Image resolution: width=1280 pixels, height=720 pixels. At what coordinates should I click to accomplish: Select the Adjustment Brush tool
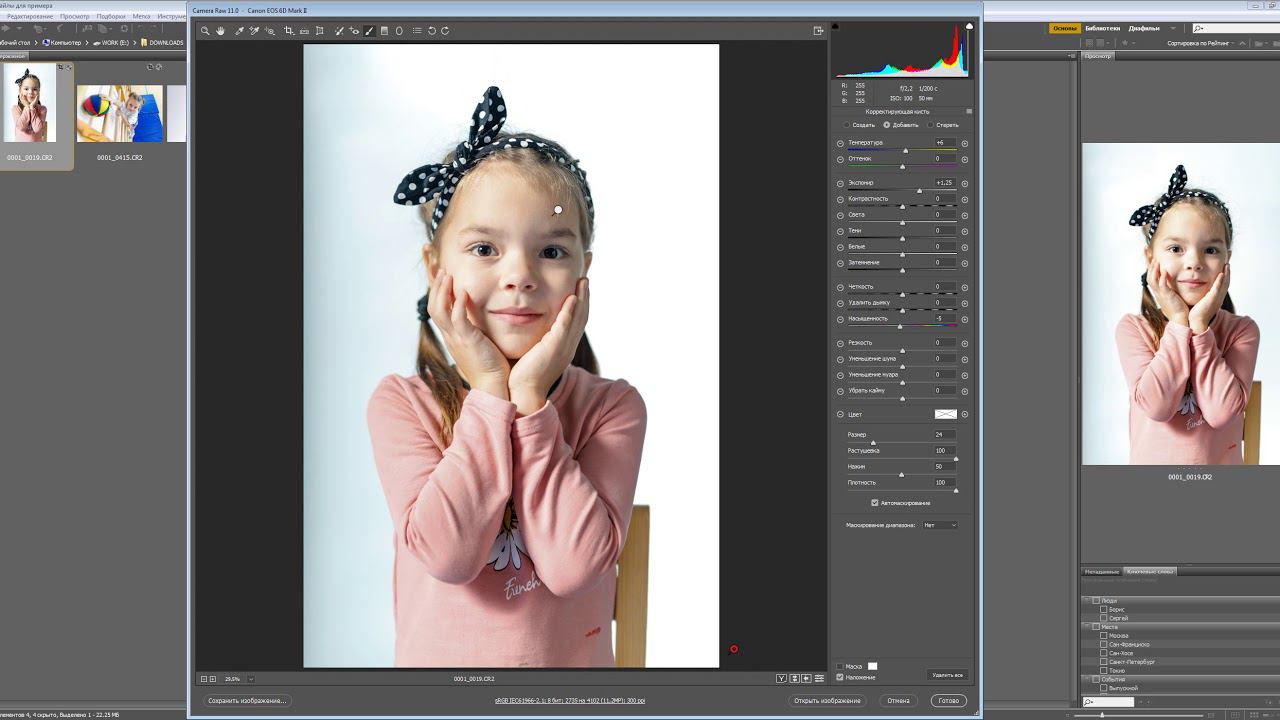tap(369, 31)
